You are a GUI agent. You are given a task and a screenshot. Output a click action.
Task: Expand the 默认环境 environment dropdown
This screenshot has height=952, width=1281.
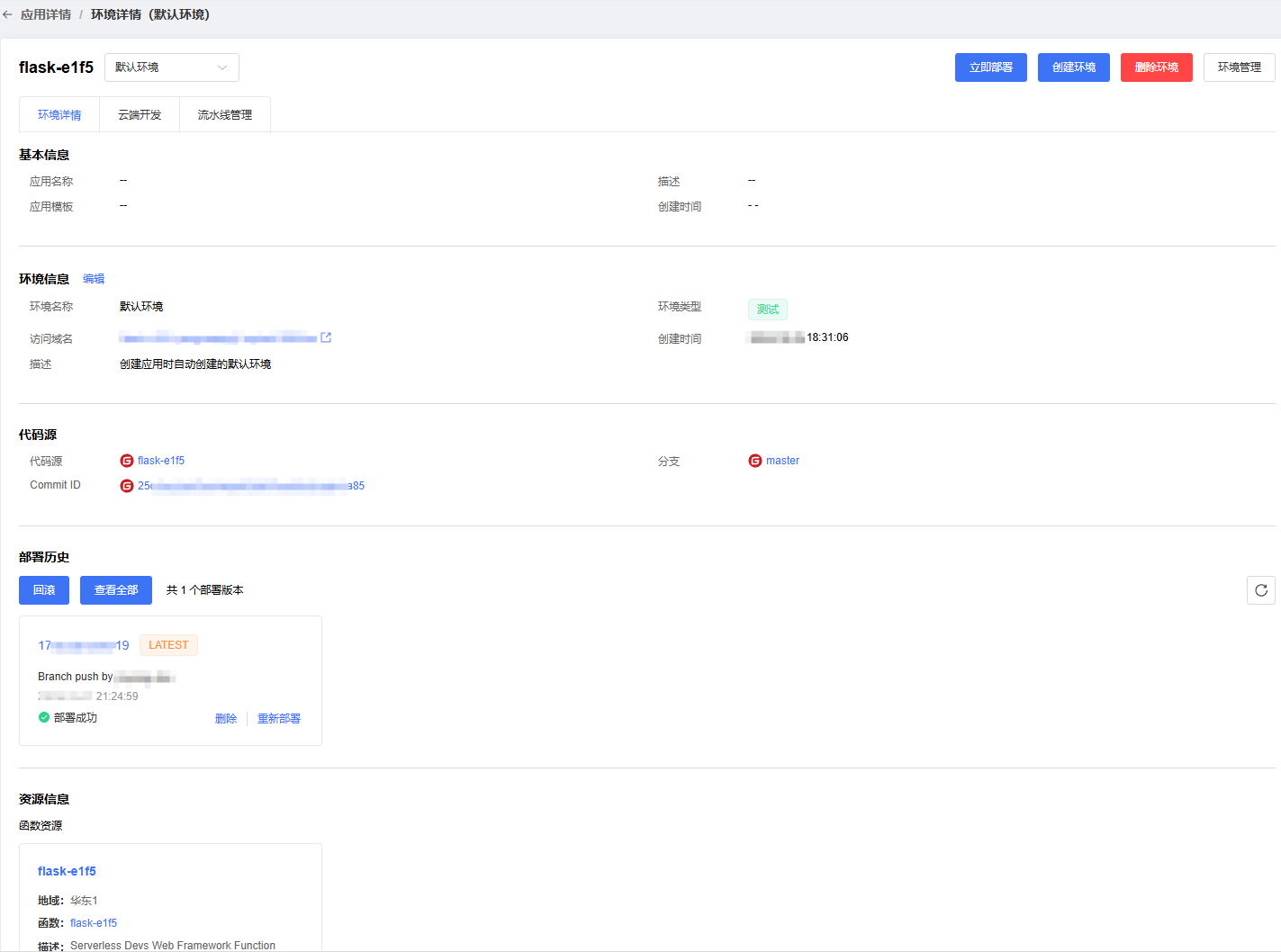point(172,67)
